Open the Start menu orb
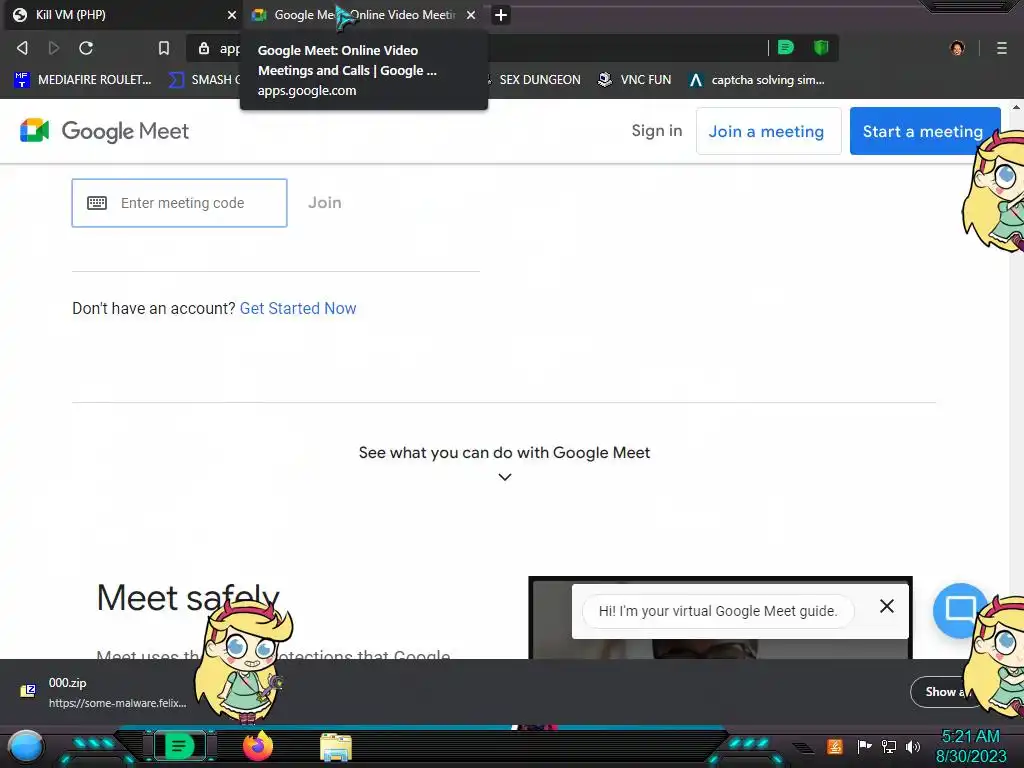Screen dimensions: 1024x768 coord(26,746)
